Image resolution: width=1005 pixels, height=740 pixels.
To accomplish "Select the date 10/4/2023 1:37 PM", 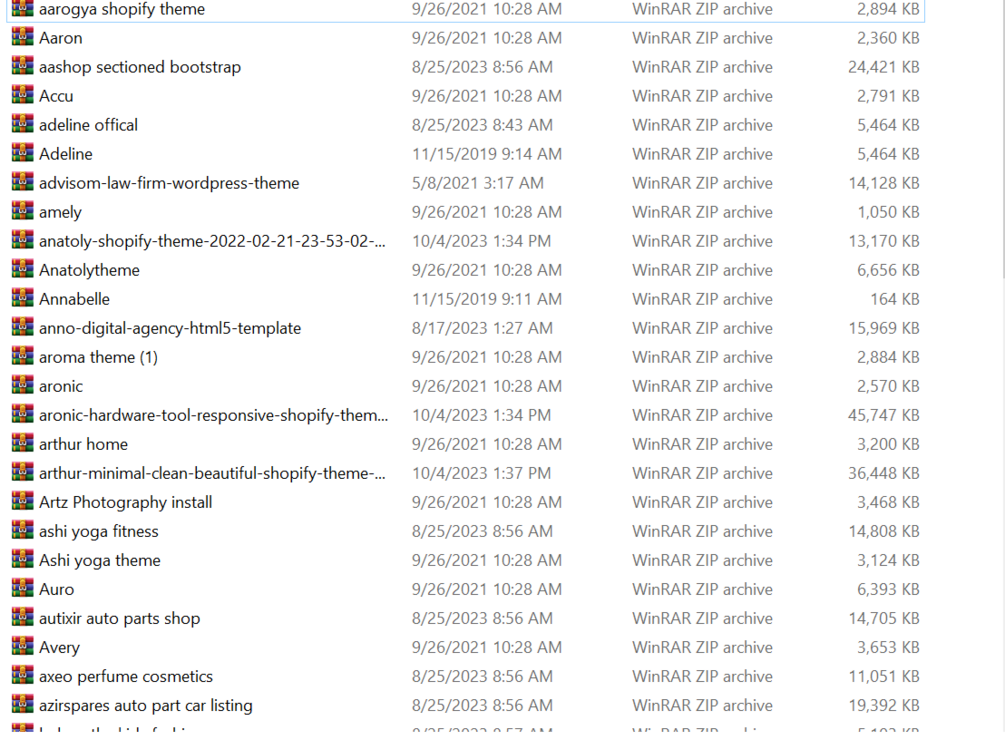I will point(481,473).
